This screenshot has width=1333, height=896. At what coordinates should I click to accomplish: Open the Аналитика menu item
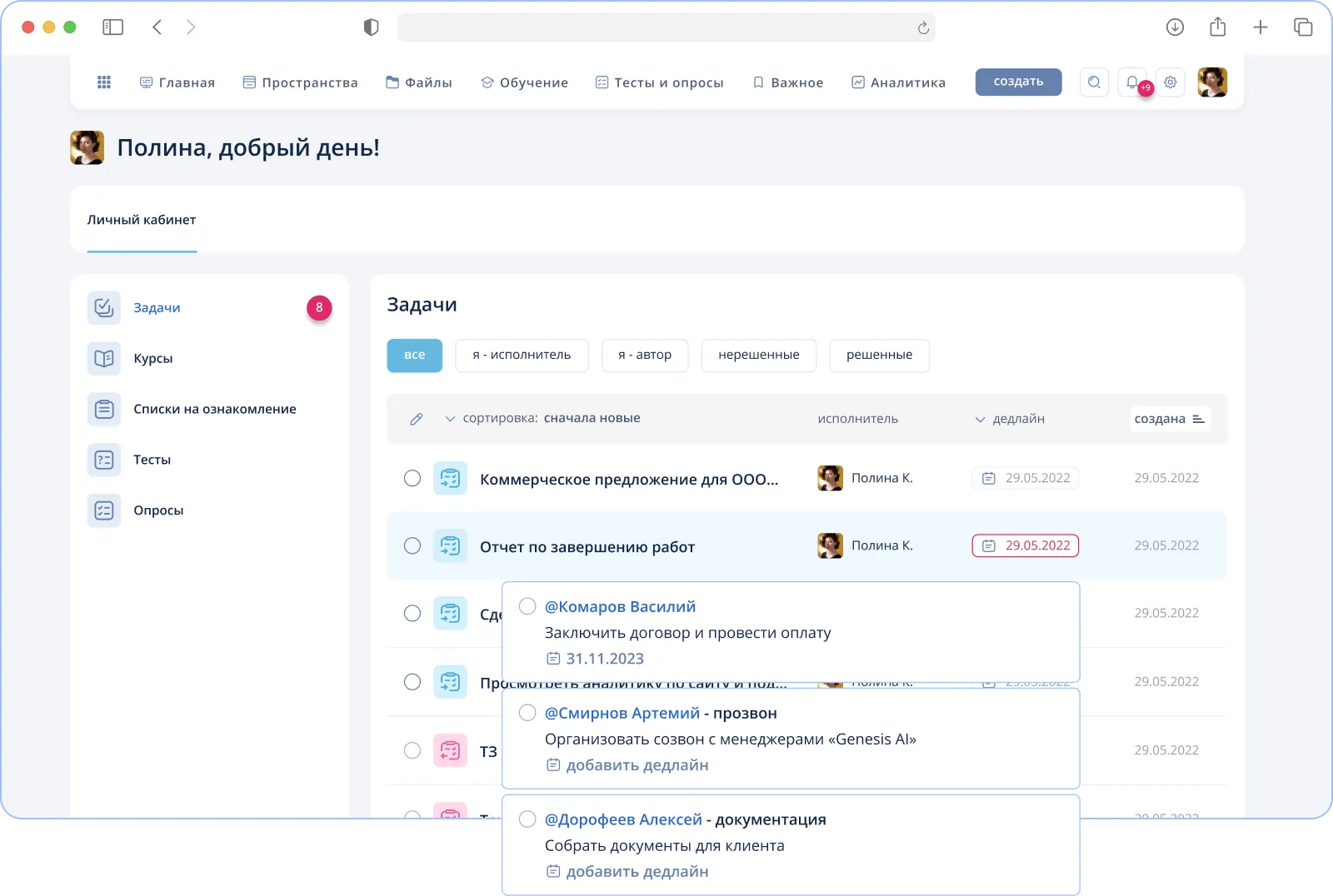click(x=898, y=82)
